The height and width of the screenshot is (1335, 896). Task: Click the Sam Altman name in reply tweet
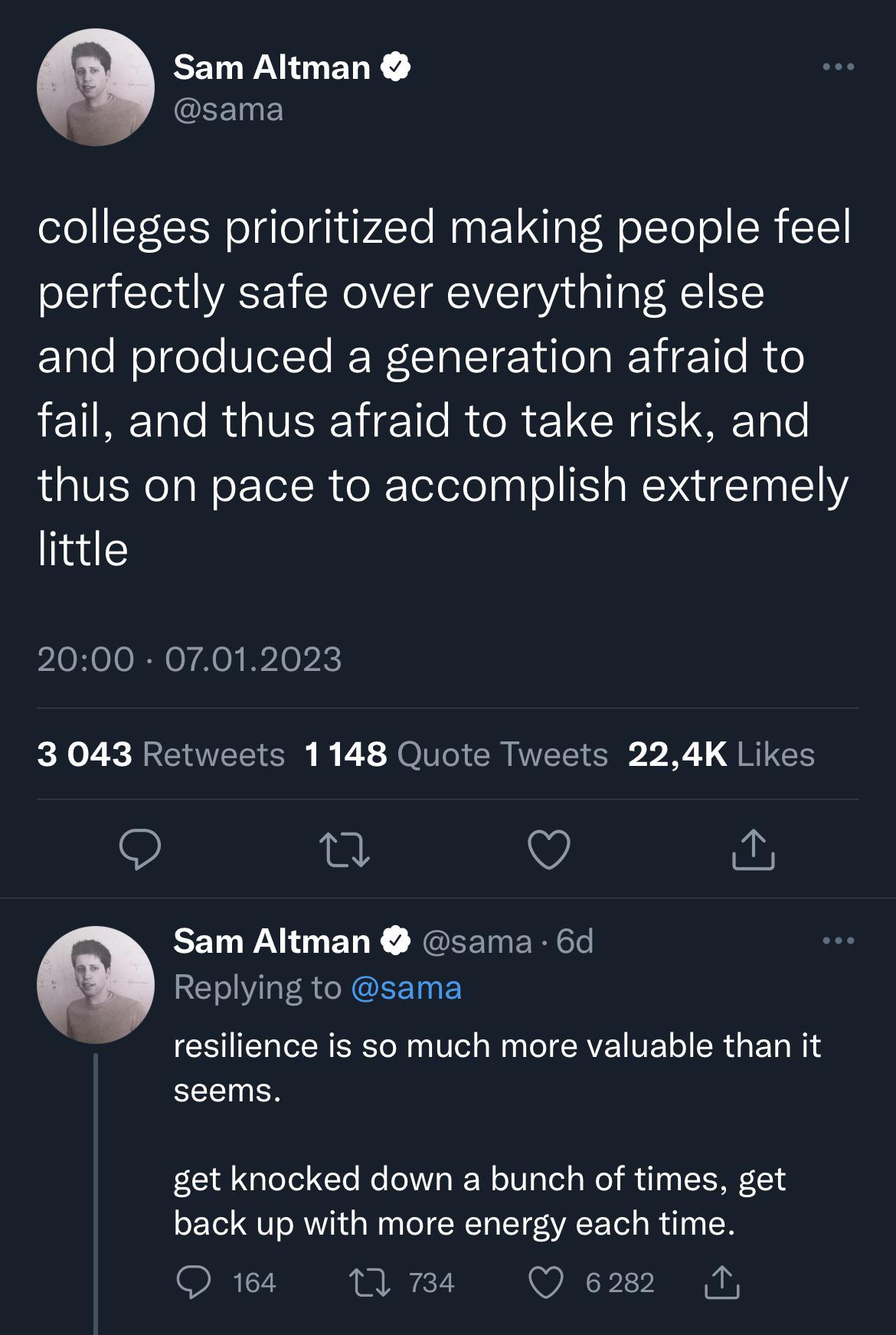[272, 941]
